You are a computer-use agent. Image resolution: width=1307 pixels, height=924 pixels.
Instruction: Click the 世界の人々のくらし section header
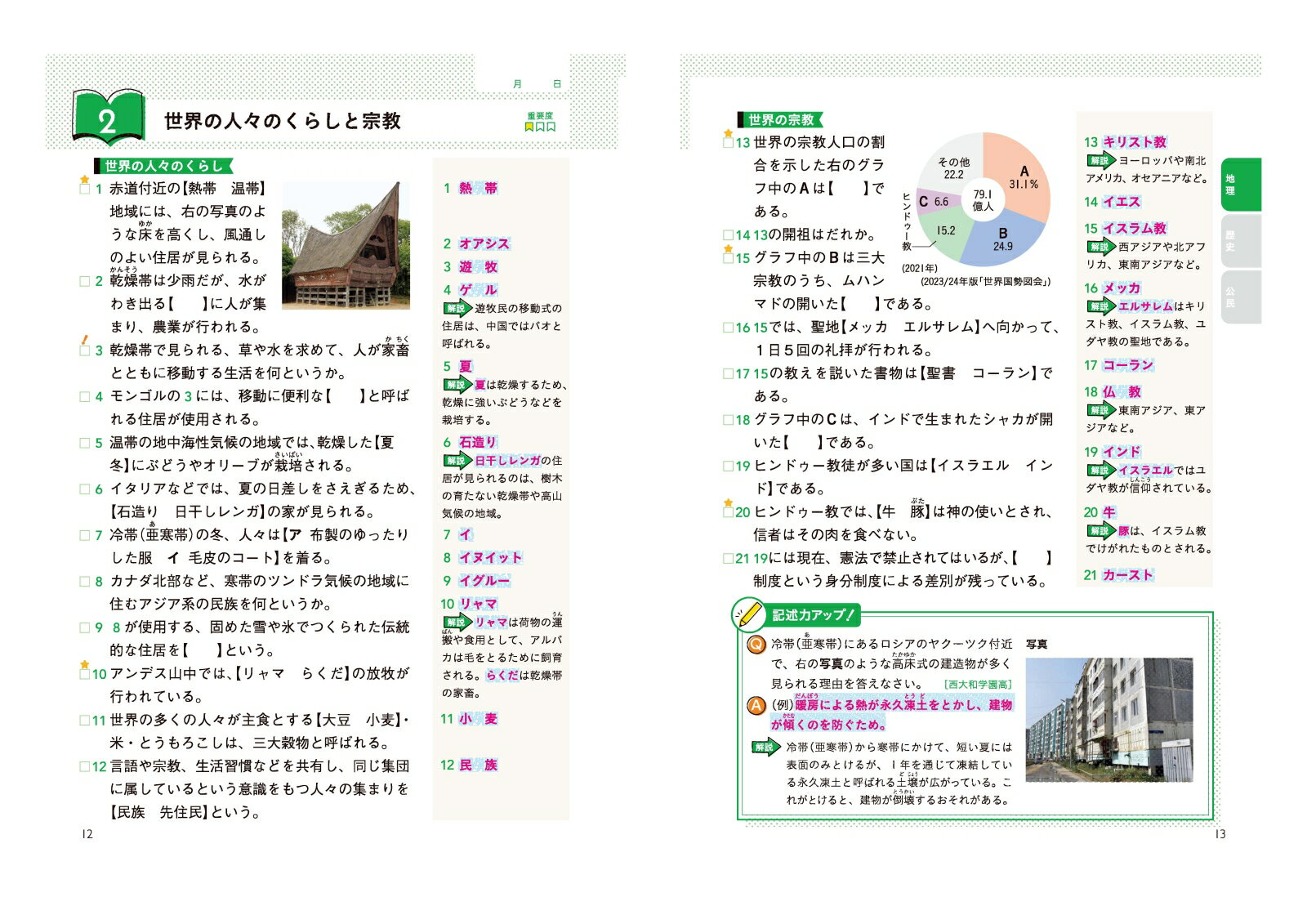click(x=163, y=166)
